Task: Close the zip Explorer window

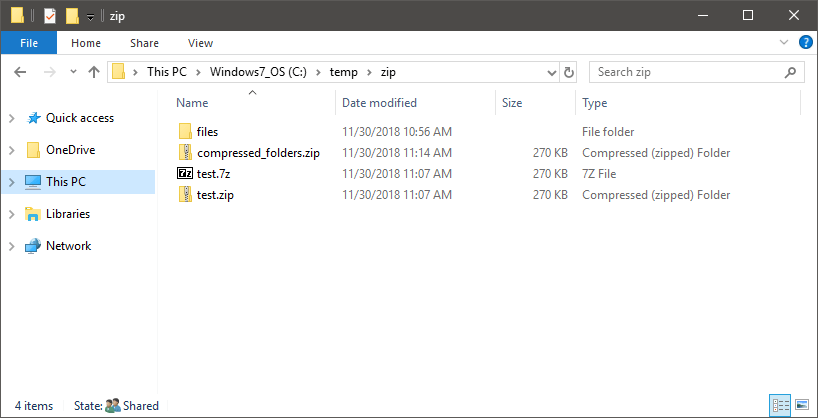Action: (x=793, y=15)
